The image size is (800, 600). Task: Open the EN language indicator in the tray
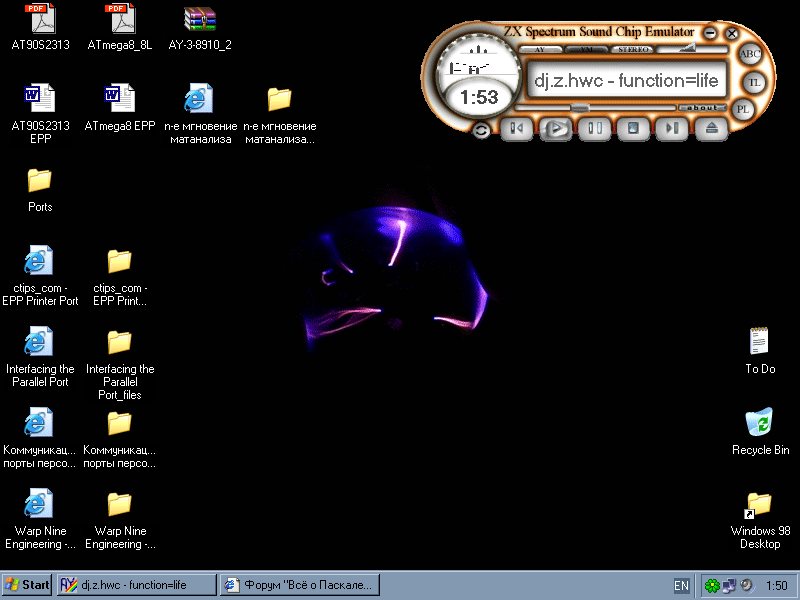click(x=681, y=586)
